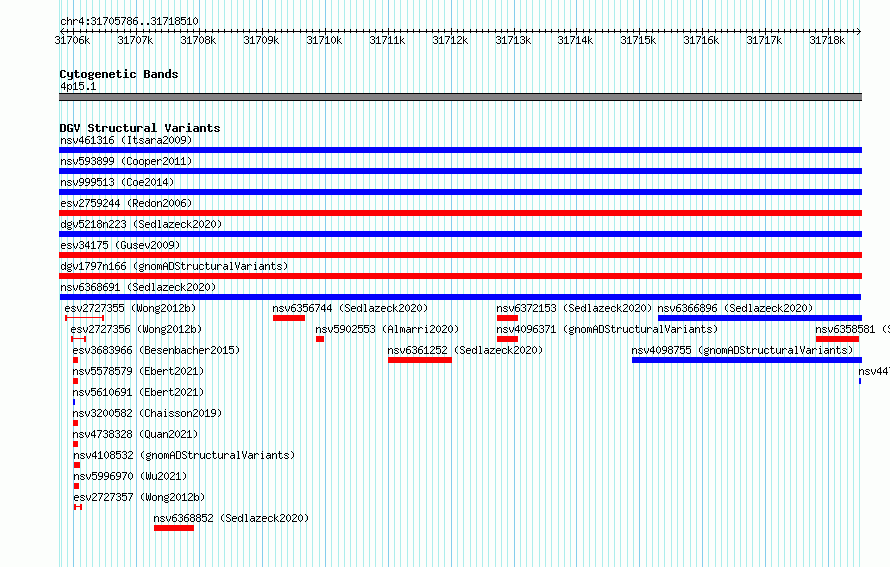
Task: Click the nsv461316 (Itsara2009) variant label
Action: [126, 140]
